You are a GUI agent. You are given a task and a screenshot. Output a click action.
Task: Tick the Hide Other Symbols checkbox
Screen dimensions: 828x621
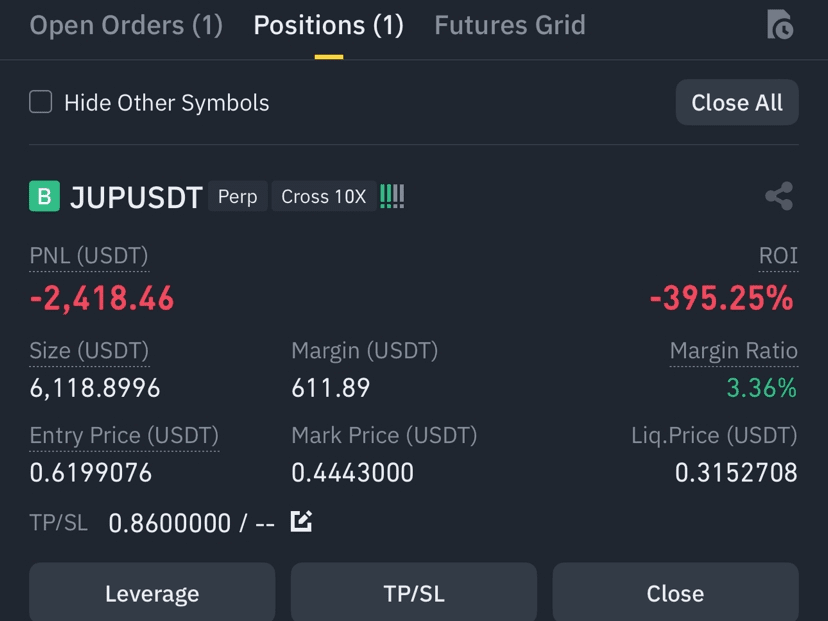[x=41, y=102]
